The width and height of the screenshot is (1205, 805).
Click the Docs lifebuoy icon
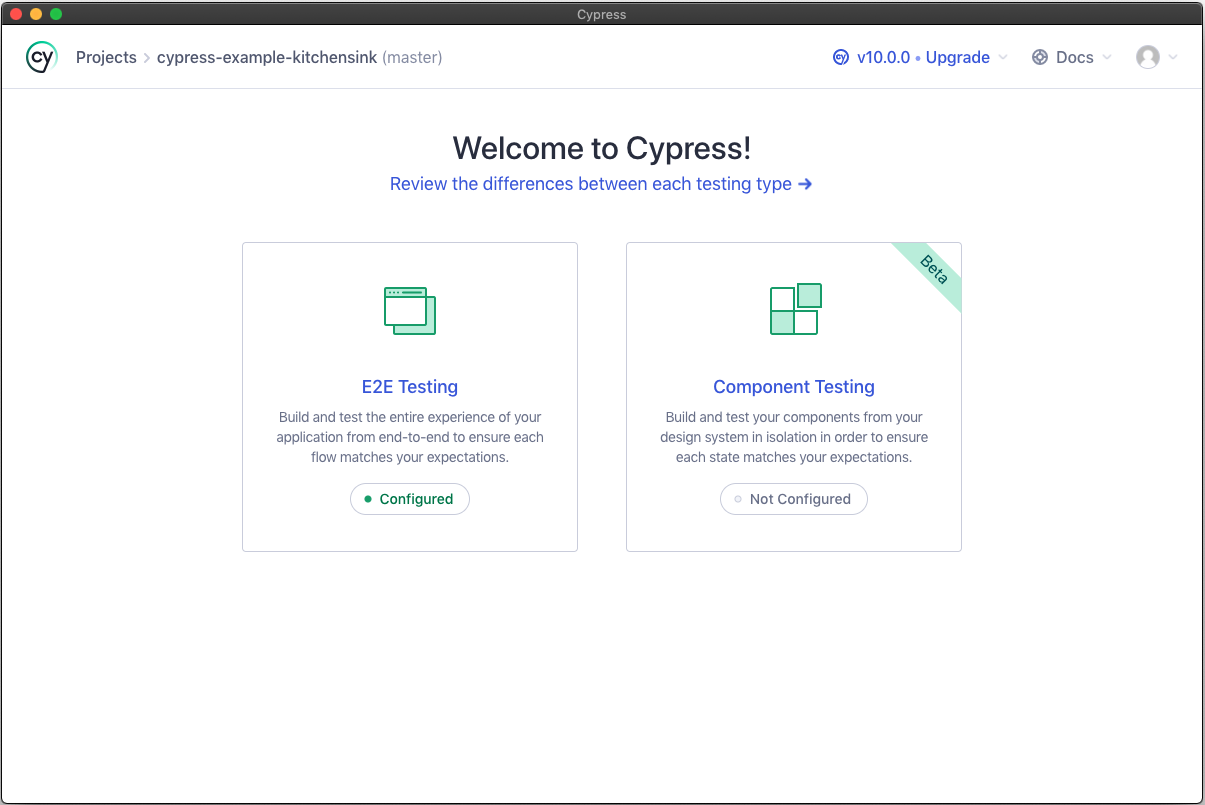click(1040, 58)
